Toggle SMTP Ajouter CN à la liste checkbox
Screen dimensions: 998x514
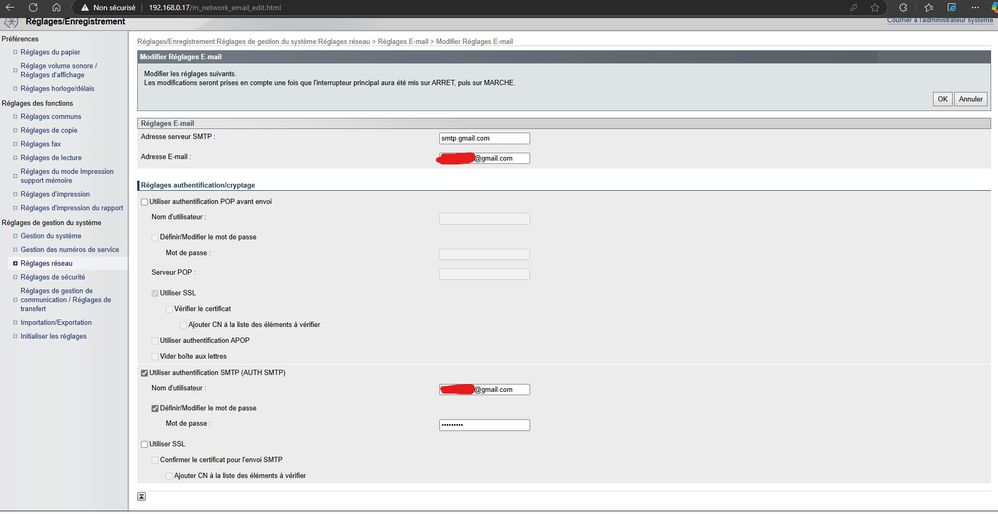[x=169, y=476]
